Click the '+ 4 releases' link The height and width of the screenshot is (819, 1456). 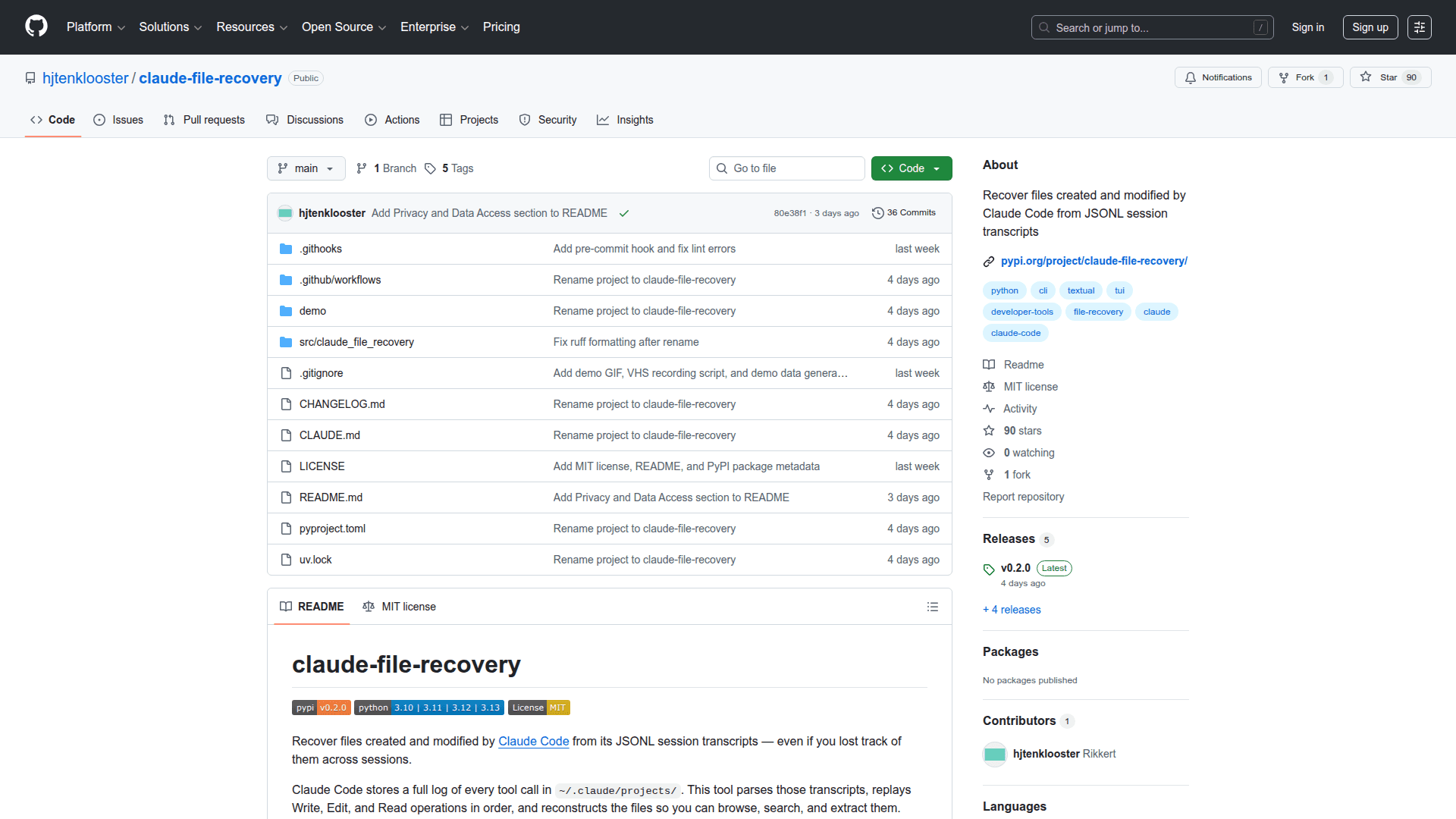coord(1012,610)
